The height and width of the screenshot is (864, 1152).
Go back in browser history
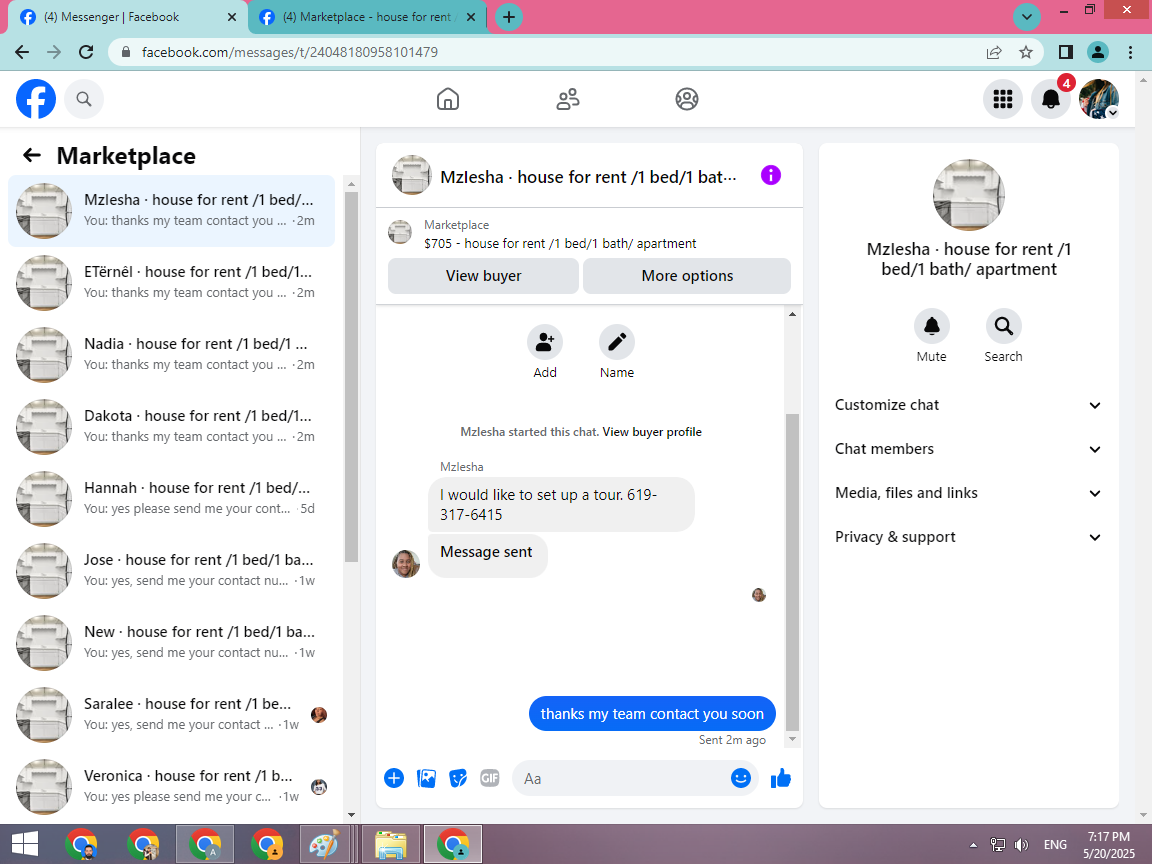[x=22, y=52]
